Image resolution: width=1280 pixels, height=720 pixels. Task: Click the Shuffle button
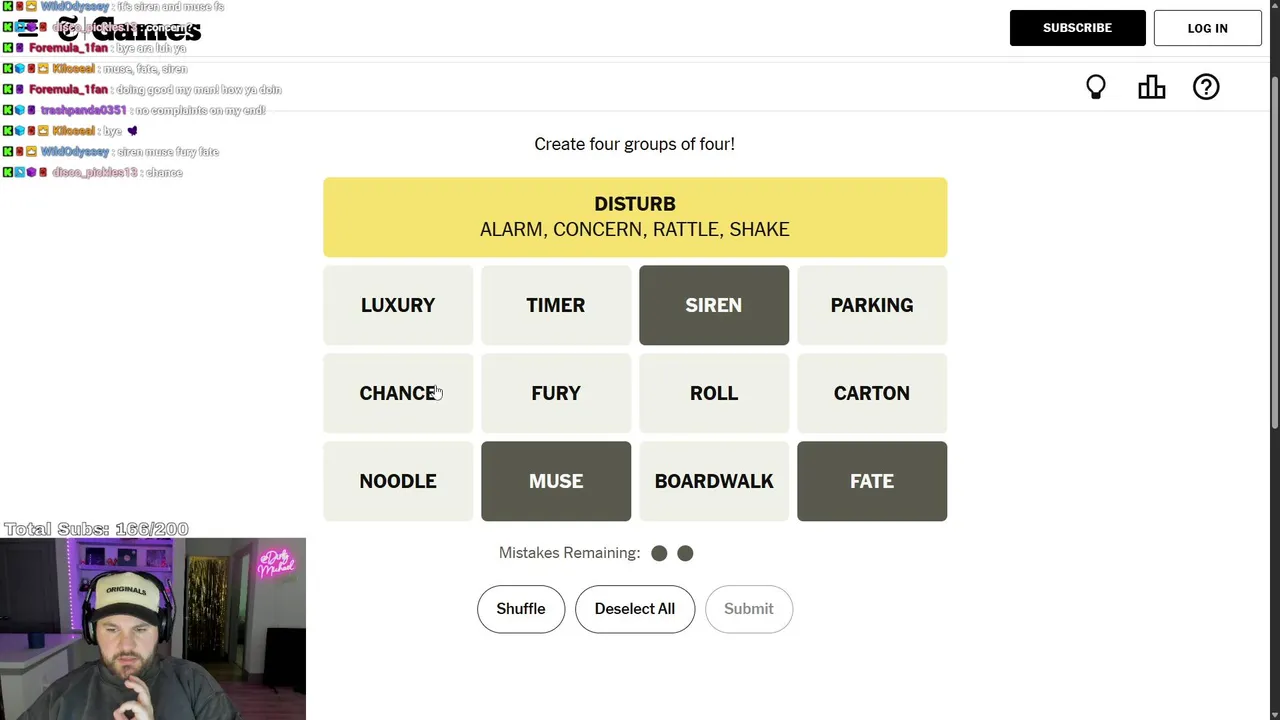click(x=520, y=609)
